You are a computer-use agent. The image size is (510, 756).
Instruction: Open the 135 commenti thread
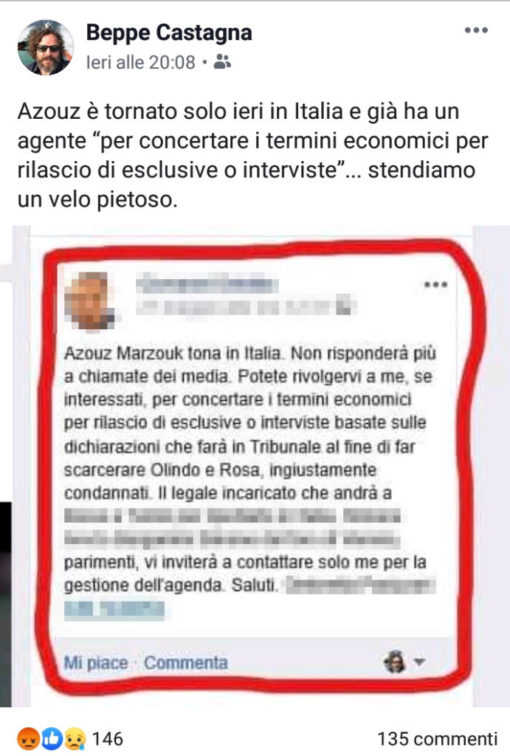(437, 739)
